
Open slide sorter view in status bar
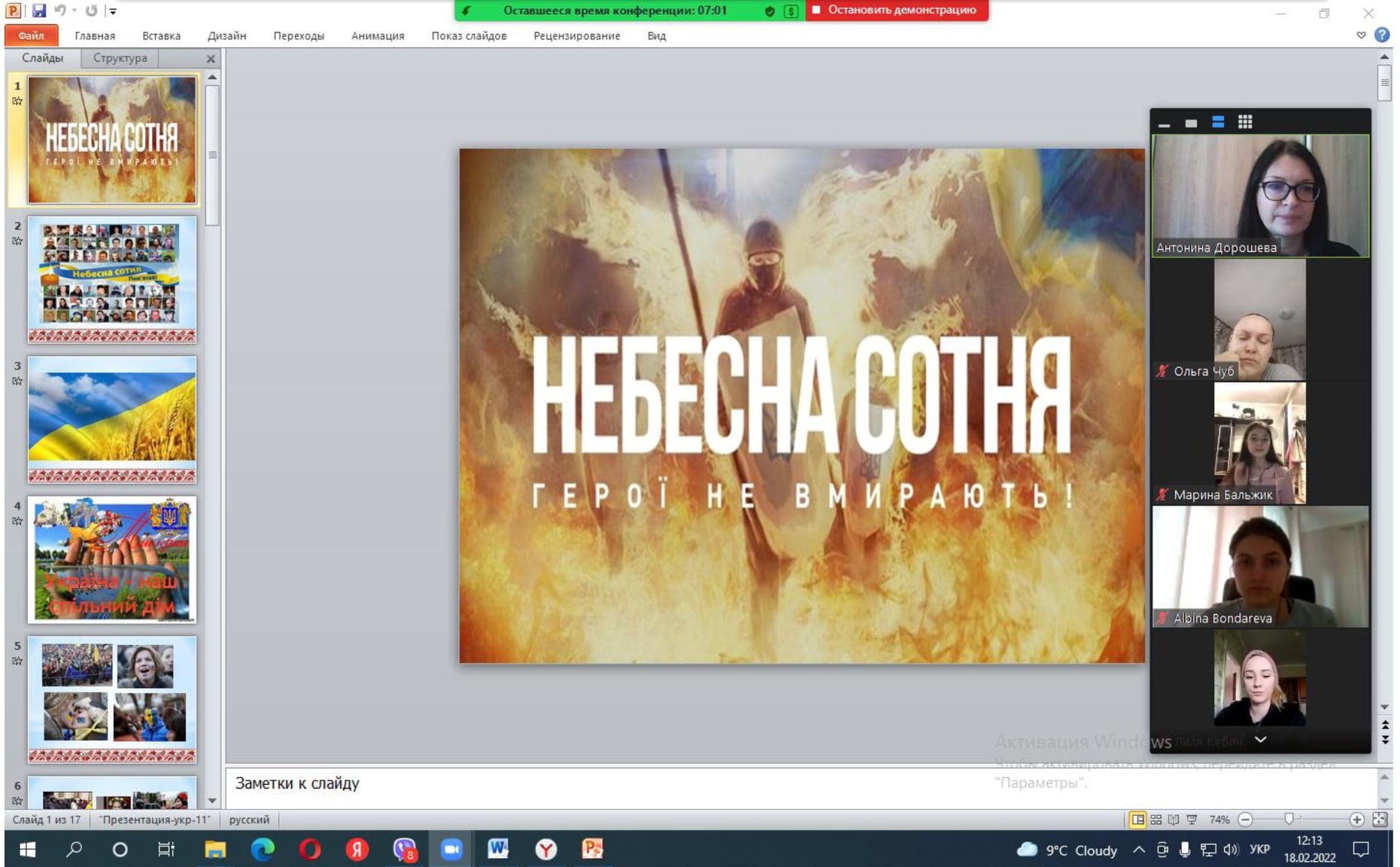(x=1156, y=820)
